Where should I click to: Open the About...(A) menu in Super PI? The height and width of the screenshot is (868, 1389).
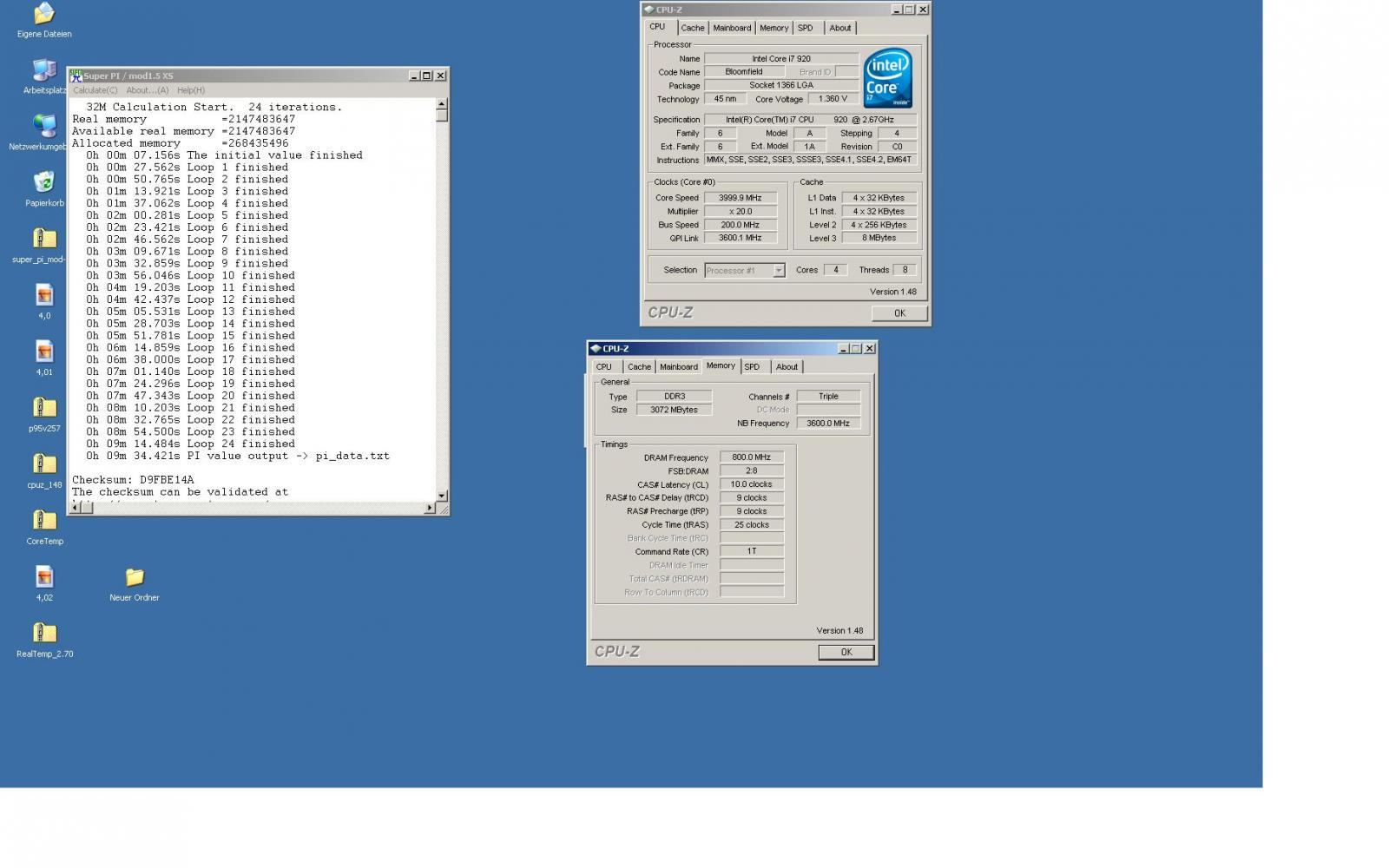pos(148,90)
